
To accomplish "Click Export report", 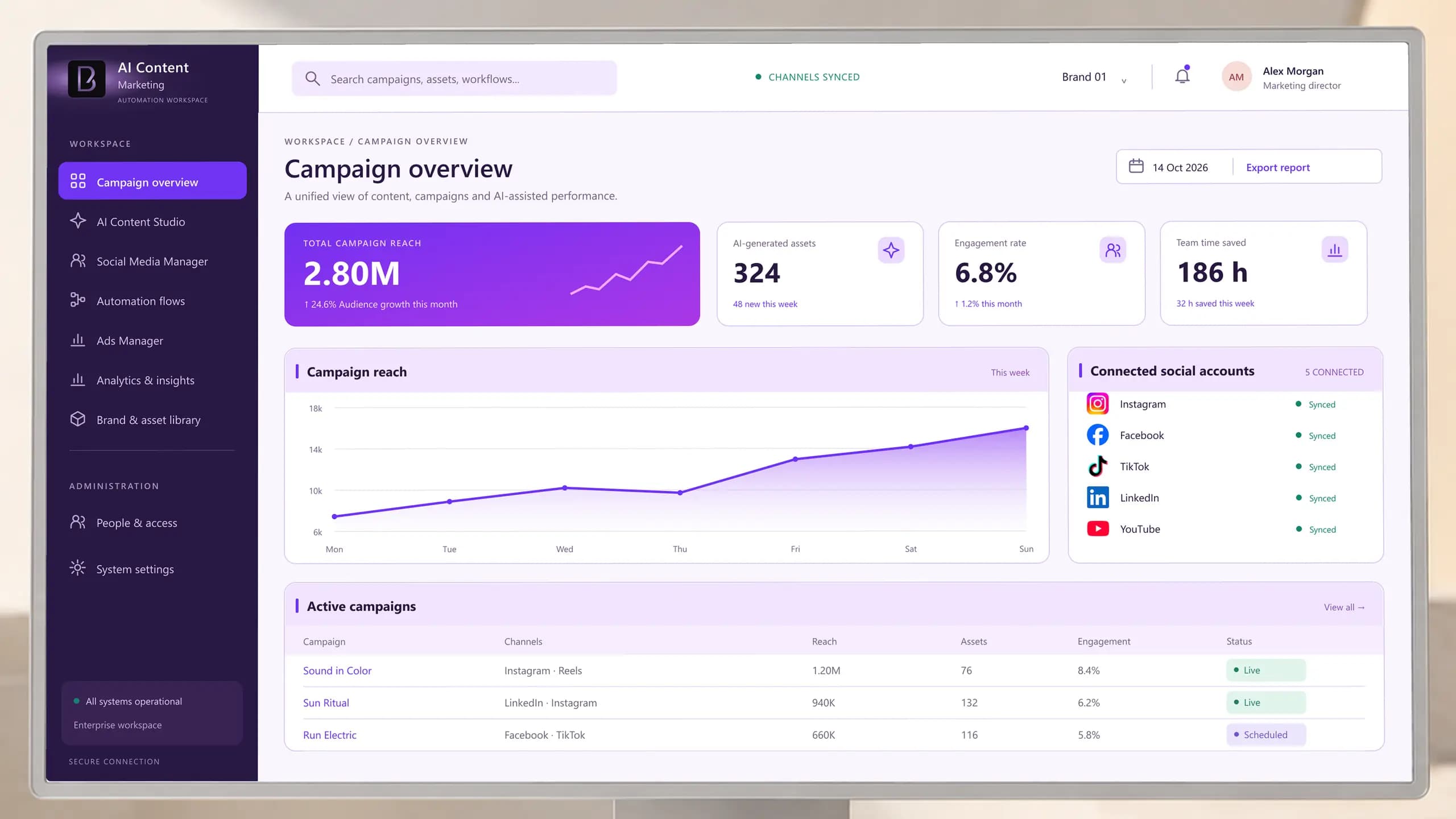I will coord(1277,167).
